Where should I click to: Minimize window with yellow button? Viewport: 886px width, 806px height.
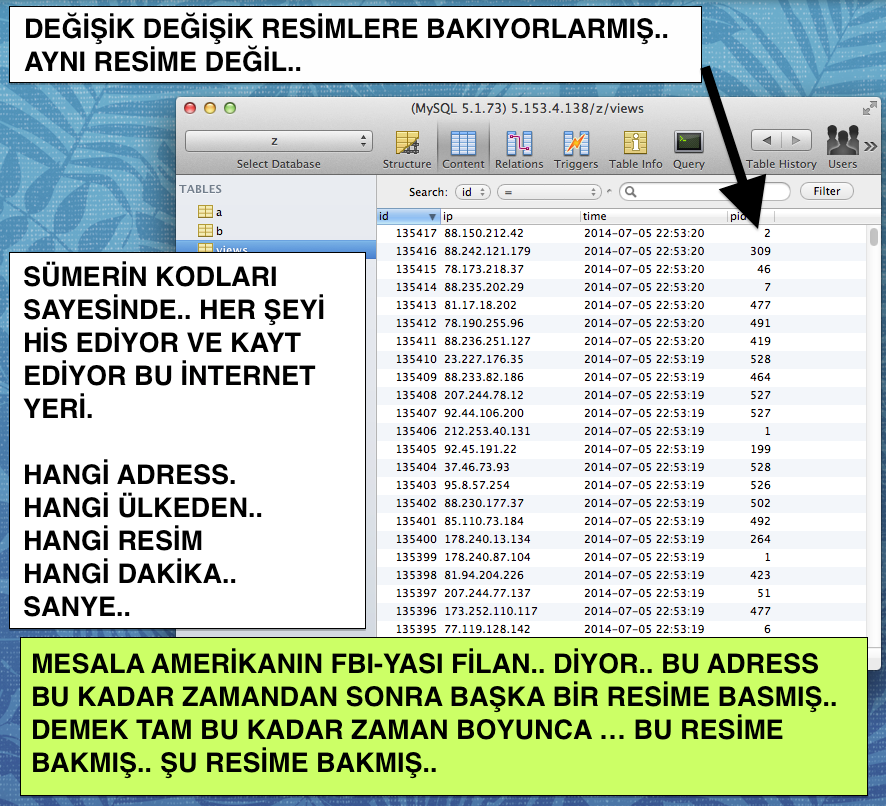210,108
